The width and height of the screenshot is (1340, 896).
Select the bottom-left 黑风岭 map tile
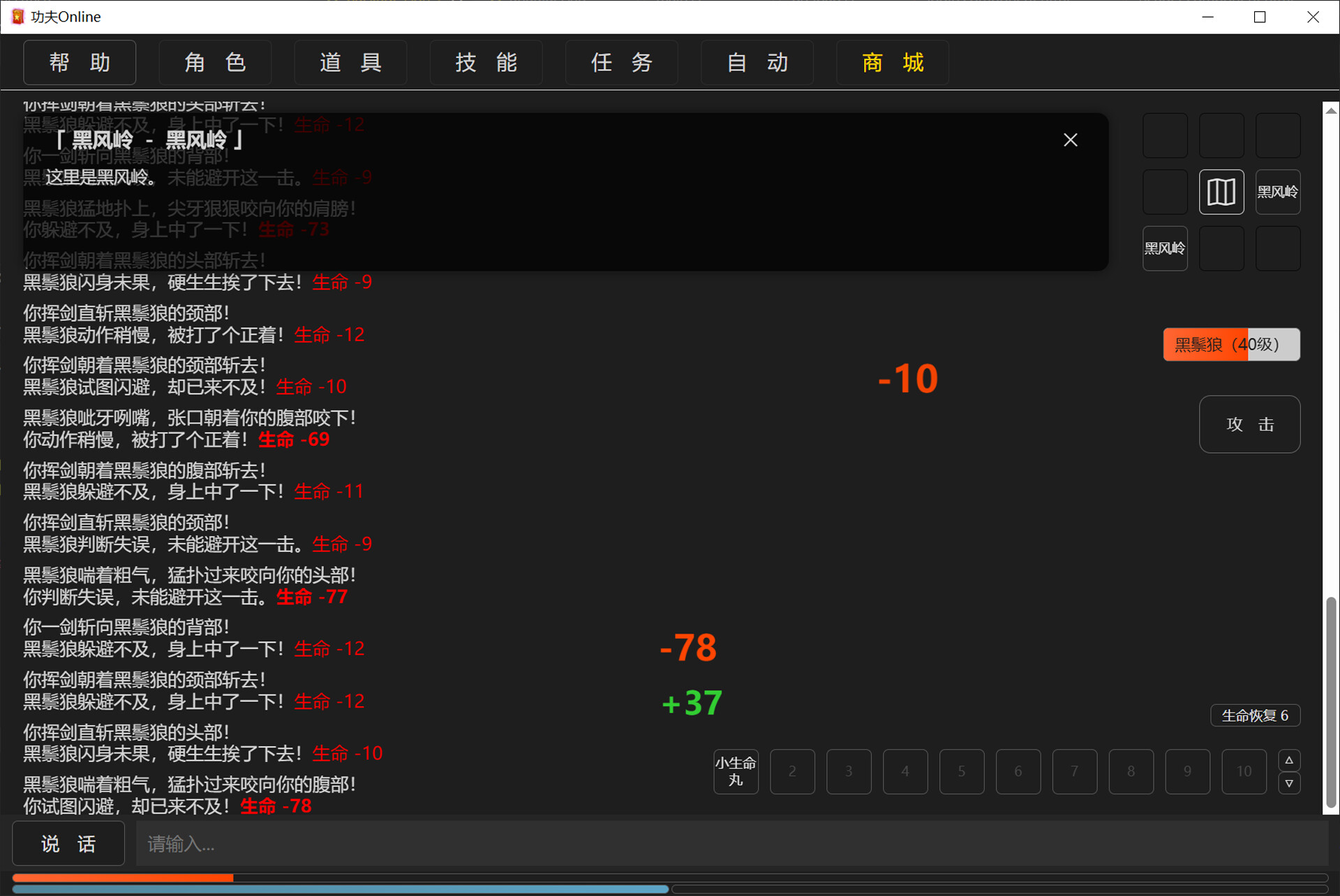pyautogui.click(x=1165, y=248)
